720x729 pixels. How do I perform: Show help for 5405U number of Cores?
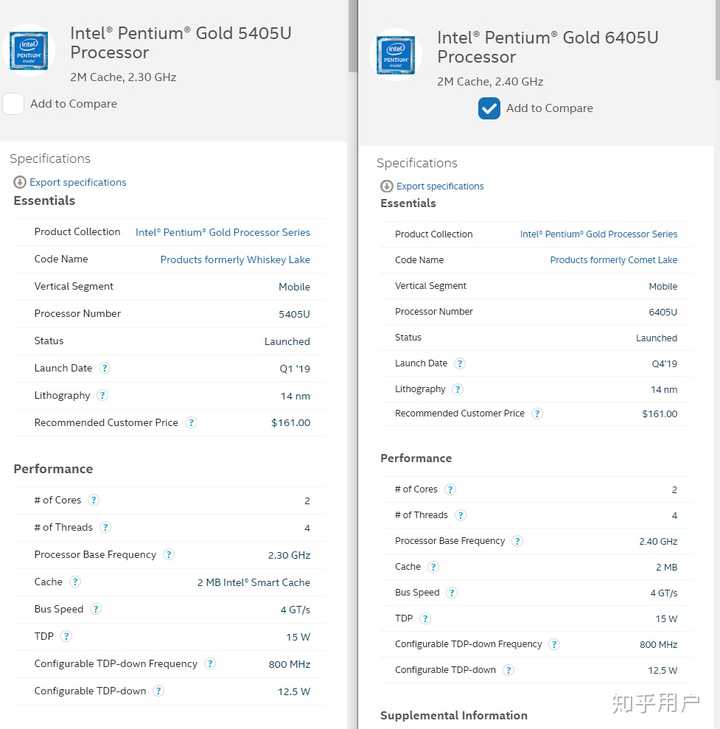coord(93,500)
